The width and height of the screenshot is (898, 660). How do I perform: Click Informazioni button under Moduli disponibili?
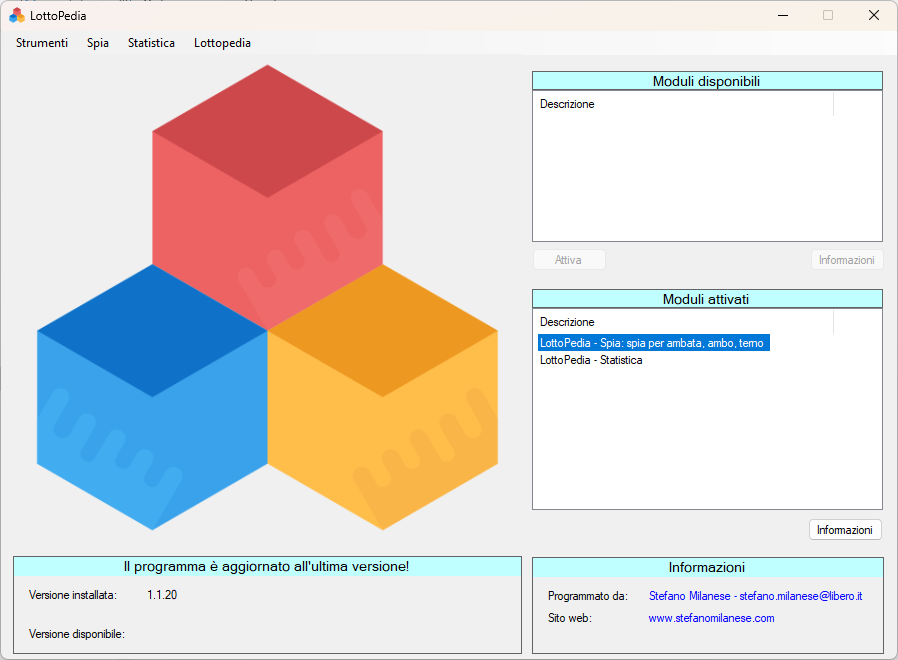point(846,260)
